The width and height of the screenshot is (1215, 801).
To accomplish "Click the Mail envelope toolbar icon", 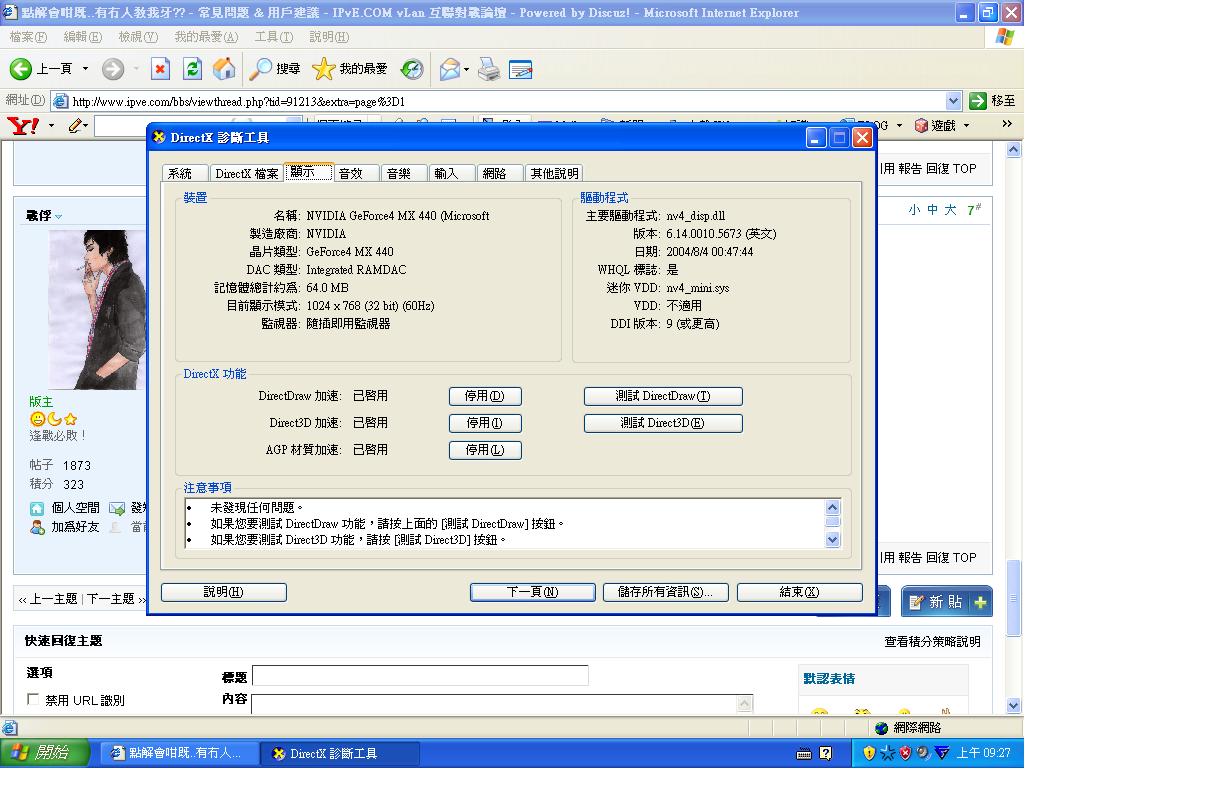I will click(450, 69).
